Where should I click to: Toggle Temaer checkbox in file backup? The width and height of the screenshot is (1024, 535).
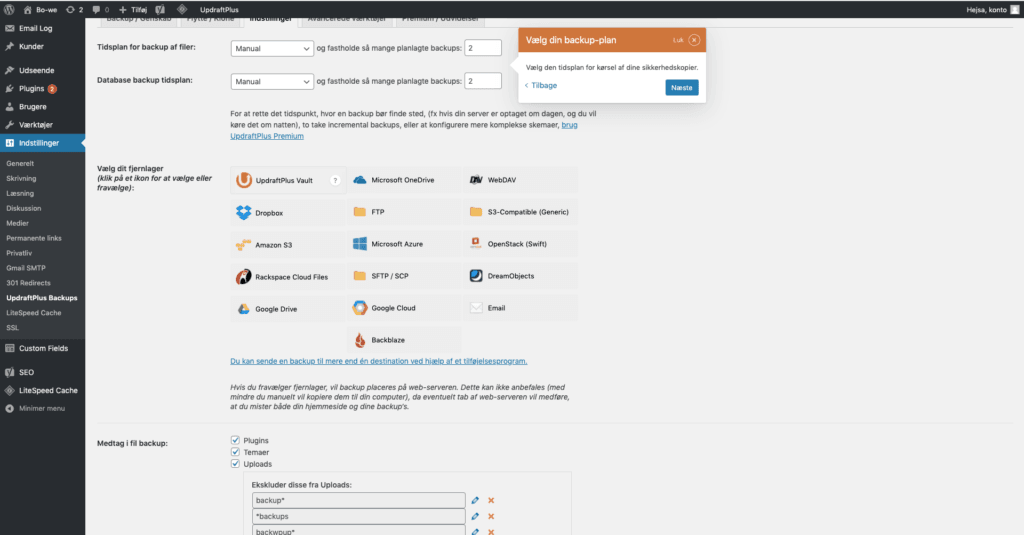pyautogui.click(x=235, y=452)
